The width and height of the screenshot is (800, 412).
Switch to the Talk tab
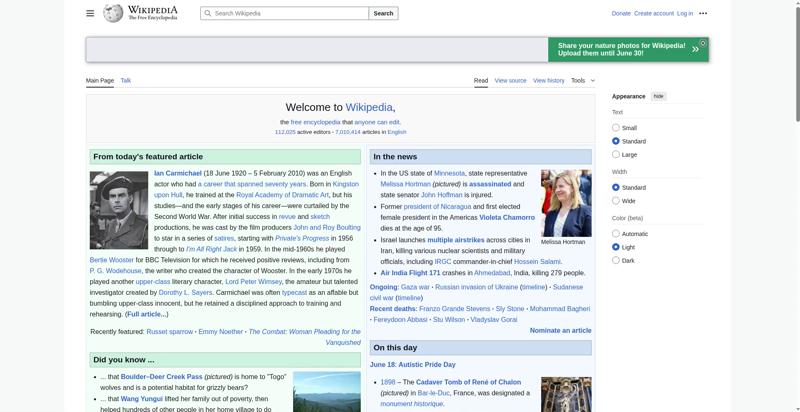click(x=126, y=81)
